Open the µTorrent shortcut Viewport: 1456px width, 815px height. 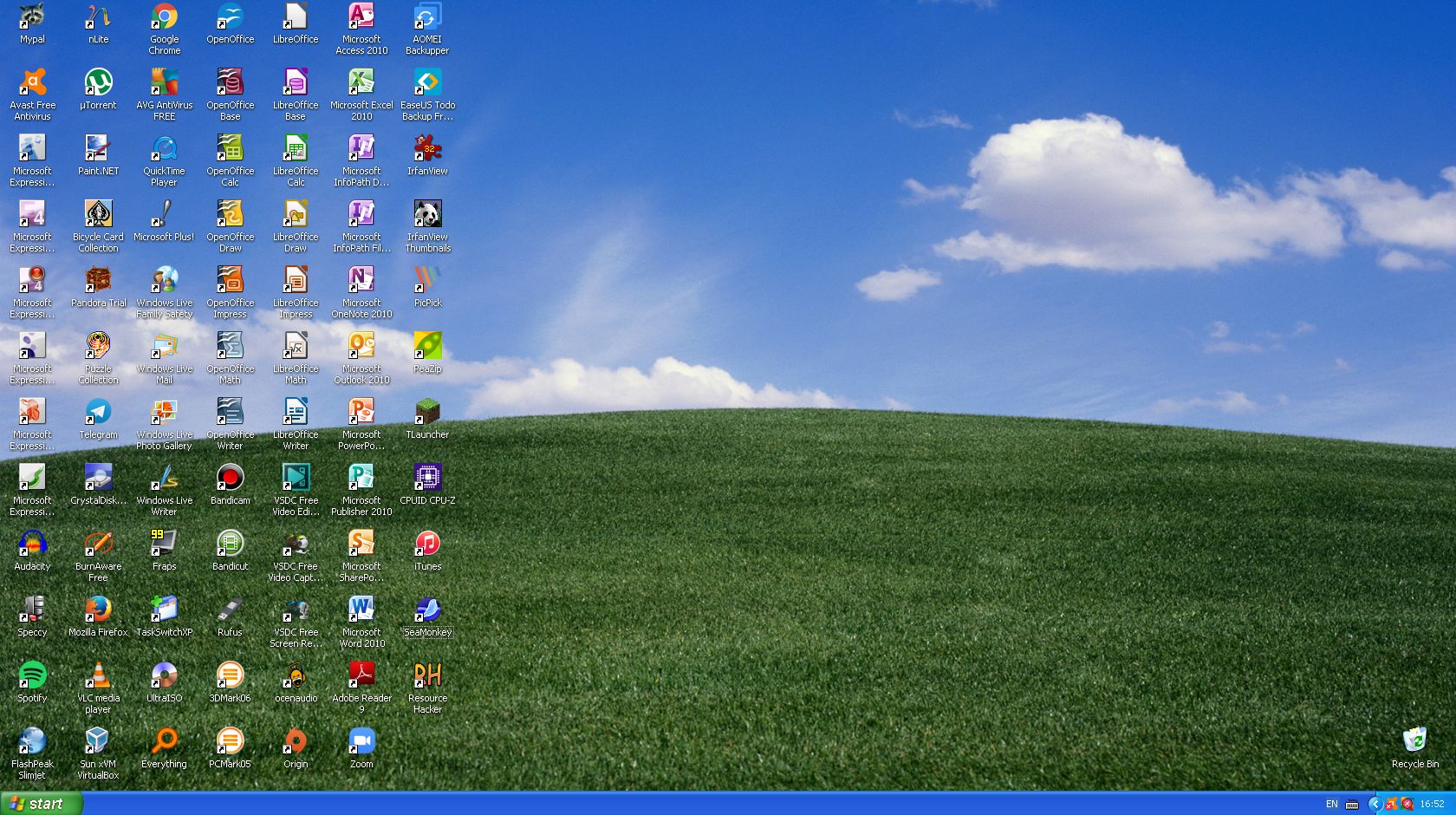click(x=98, y=83)
